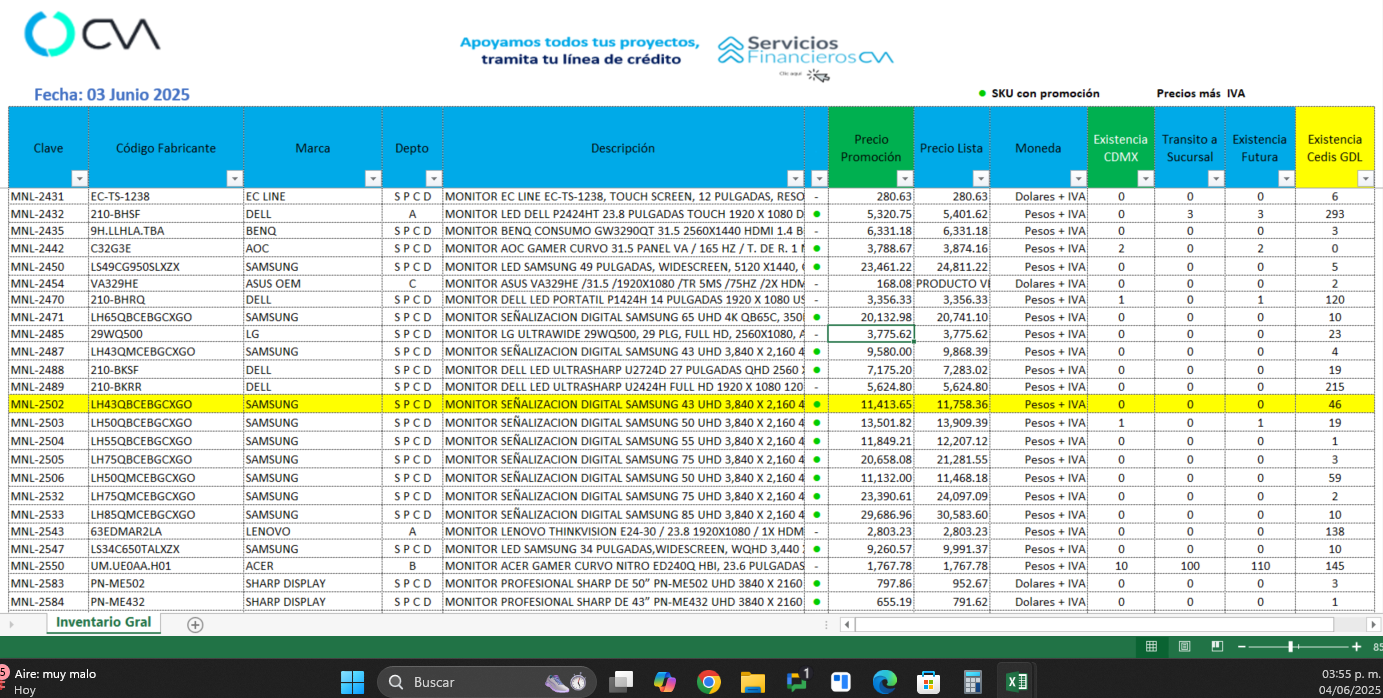Switch to the Inventario Gral sheet tab

click(103, 623)
